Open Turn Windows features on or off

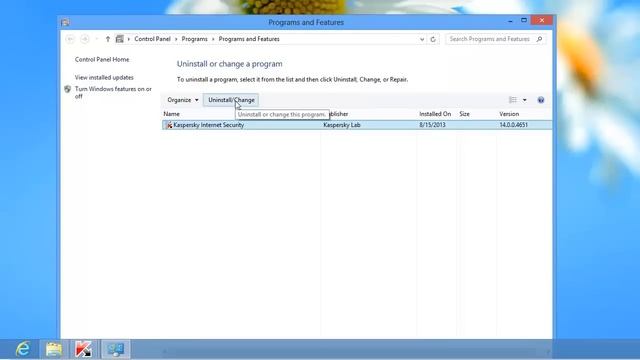tap(113, 93)
